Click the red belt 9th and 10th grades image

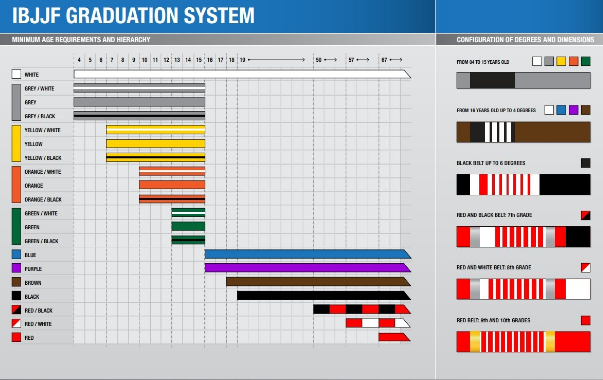coord(523,342)
